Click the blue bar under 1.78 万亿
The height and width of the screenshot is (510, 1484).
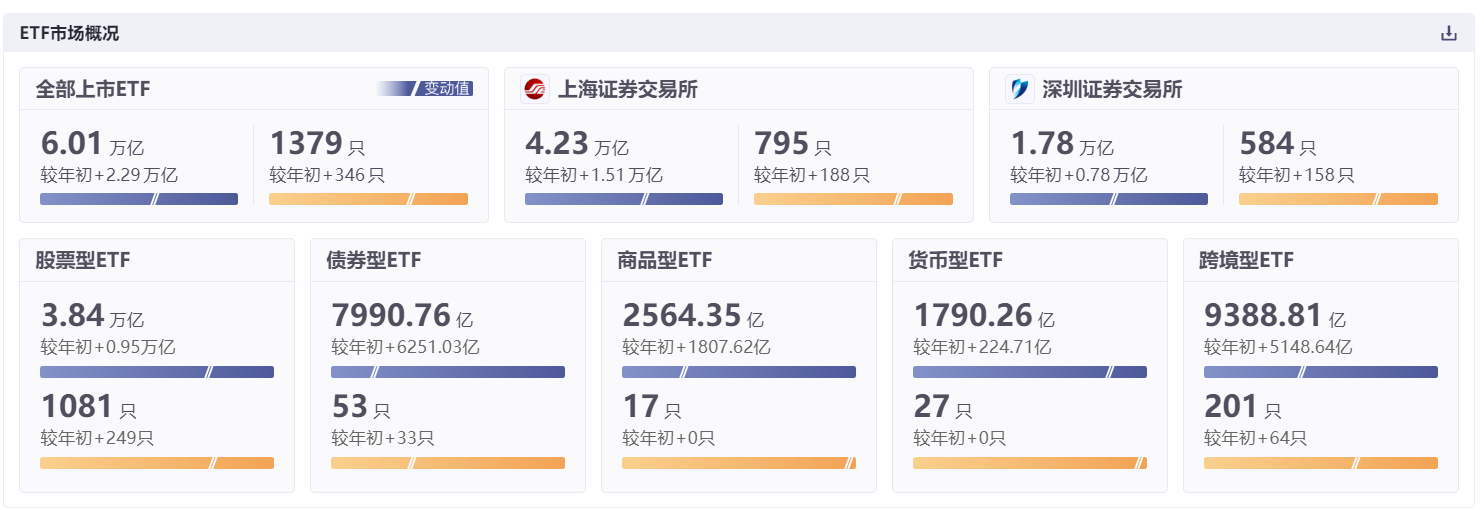(1108, 199)
